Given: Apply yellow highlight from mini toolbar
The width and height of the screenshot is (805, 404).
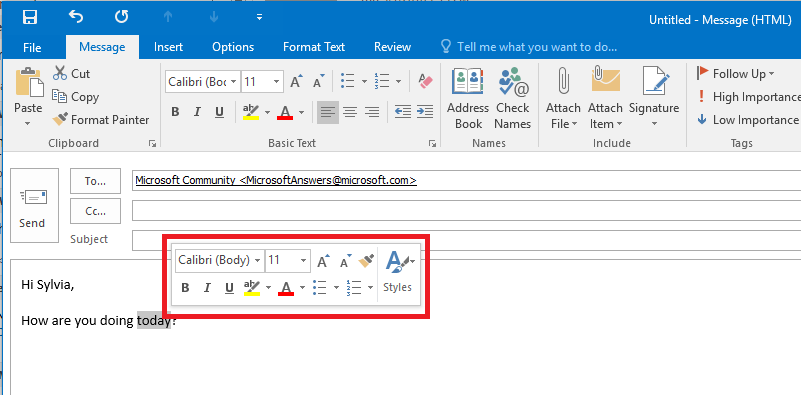Looking at the screenshot, I should click(252, 287).
